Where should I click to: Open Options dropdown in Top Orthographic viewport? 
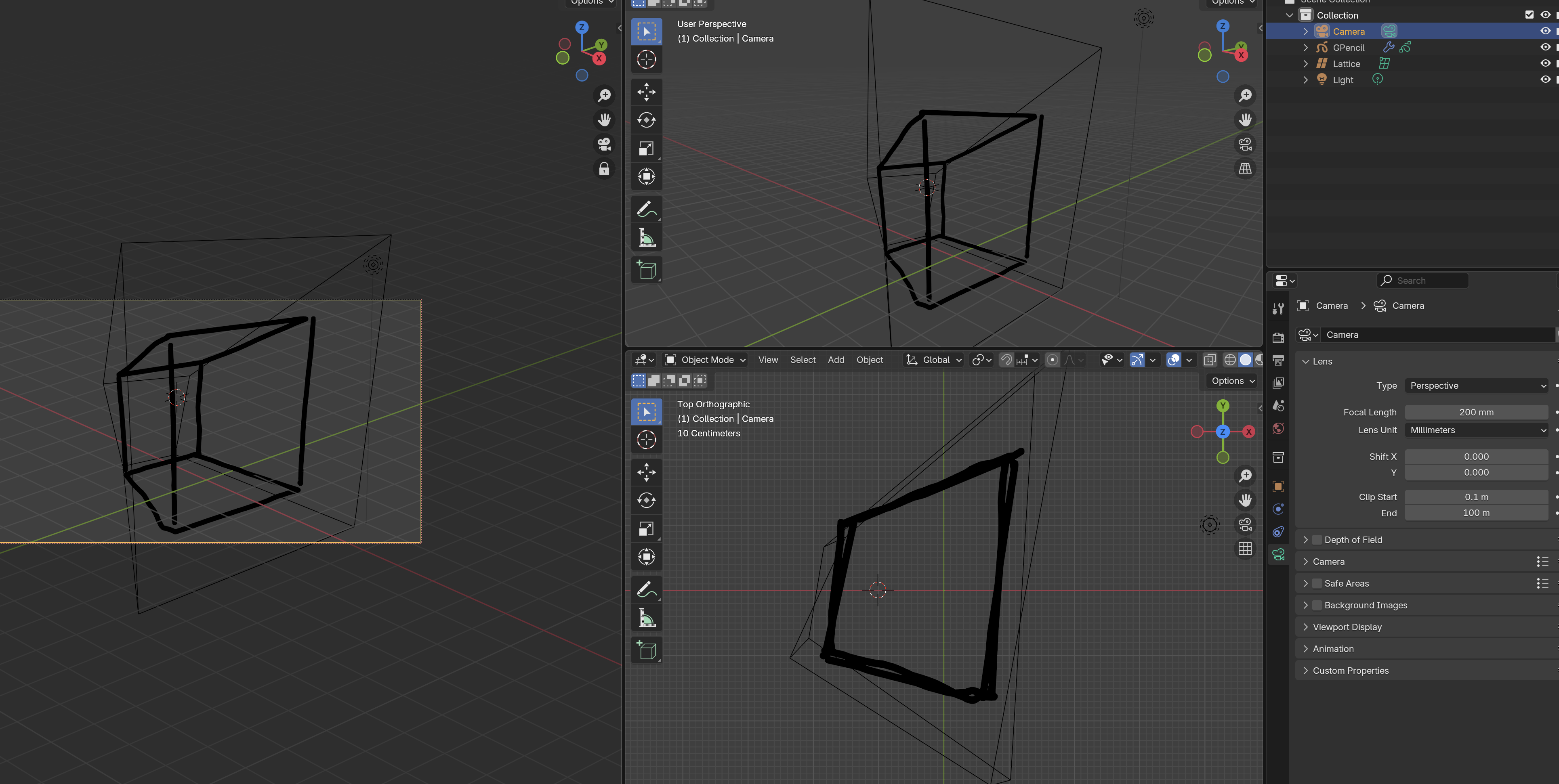coord(1233,381)
